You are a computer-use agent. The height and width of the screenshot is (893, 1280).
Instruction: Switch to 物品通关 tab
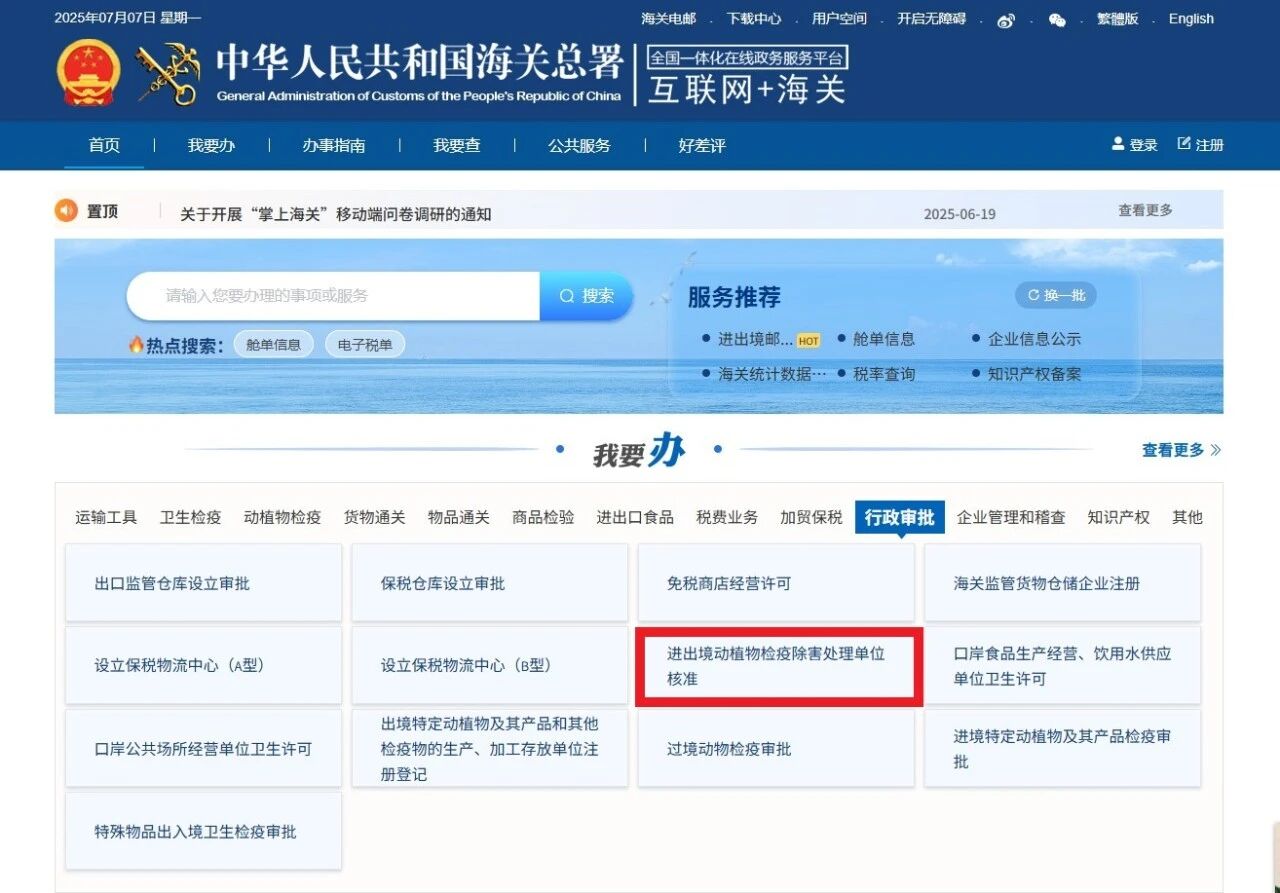tap(459, 517)
